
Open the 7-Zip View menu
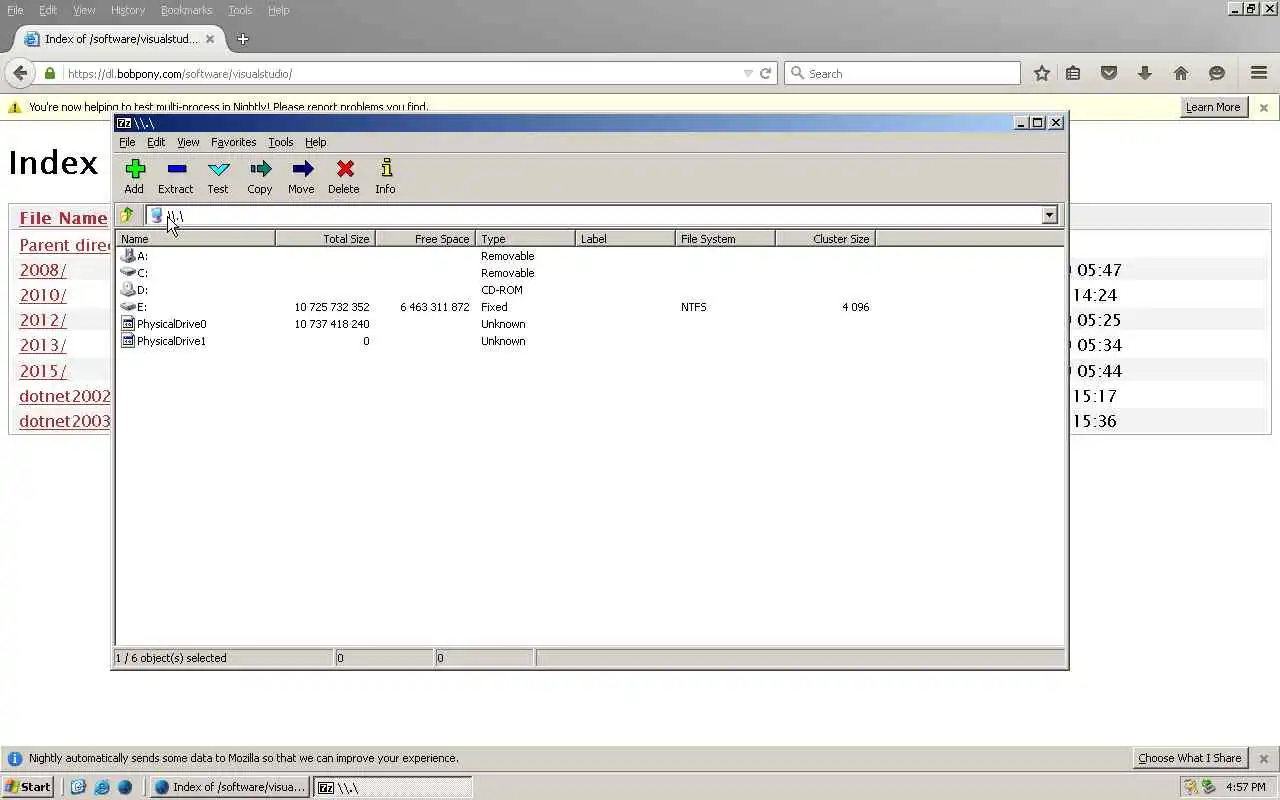click(188, 142)
